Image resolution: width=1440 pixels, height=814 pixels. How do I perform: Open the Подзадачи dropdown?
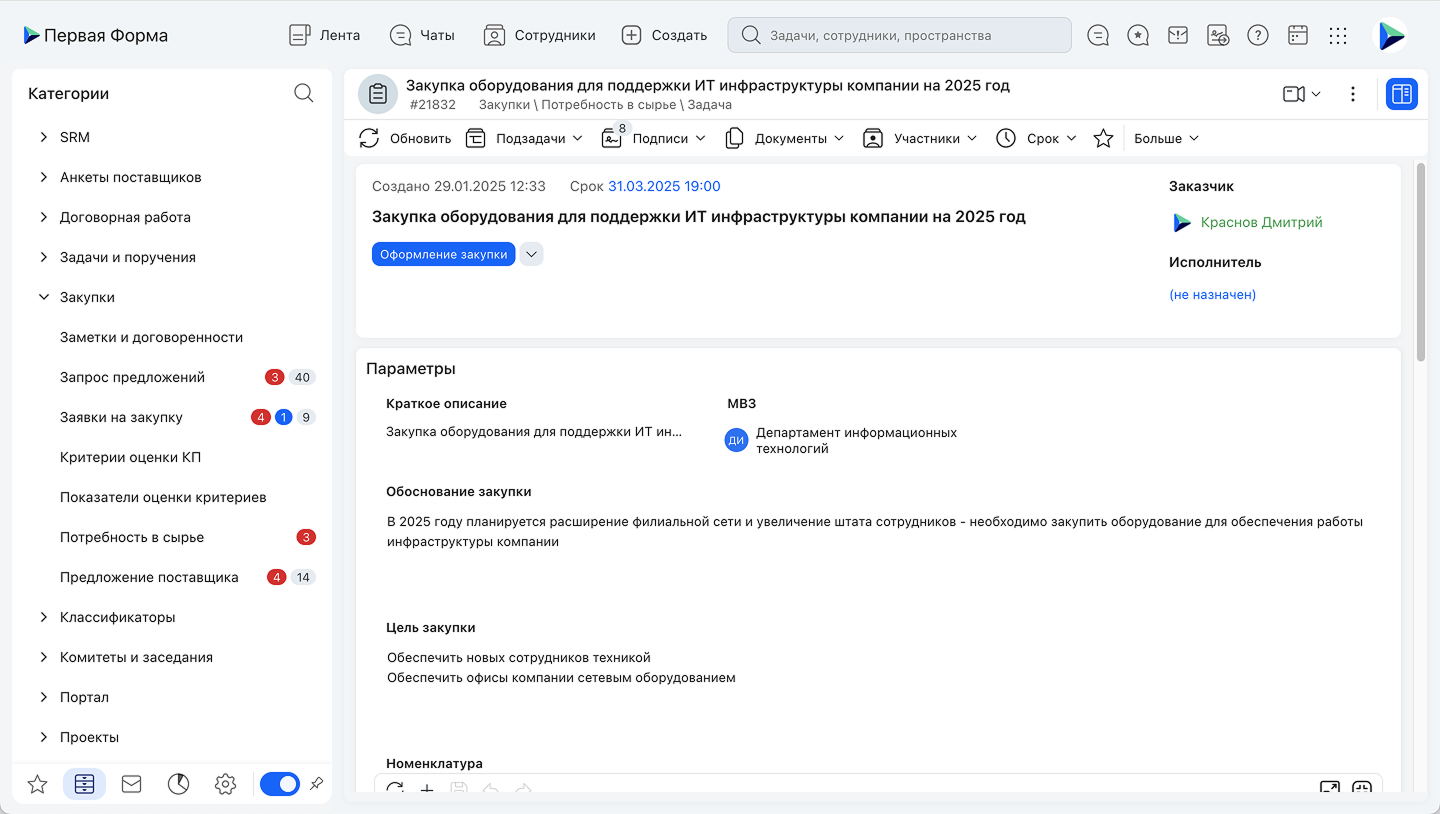point(524,138)
